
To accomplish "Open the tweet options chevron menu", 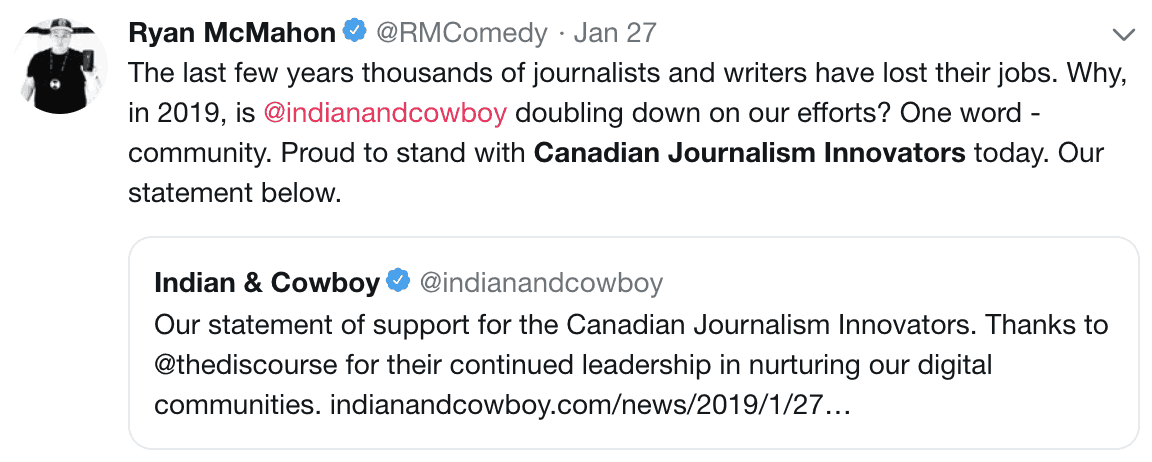I will (1124, 35).
